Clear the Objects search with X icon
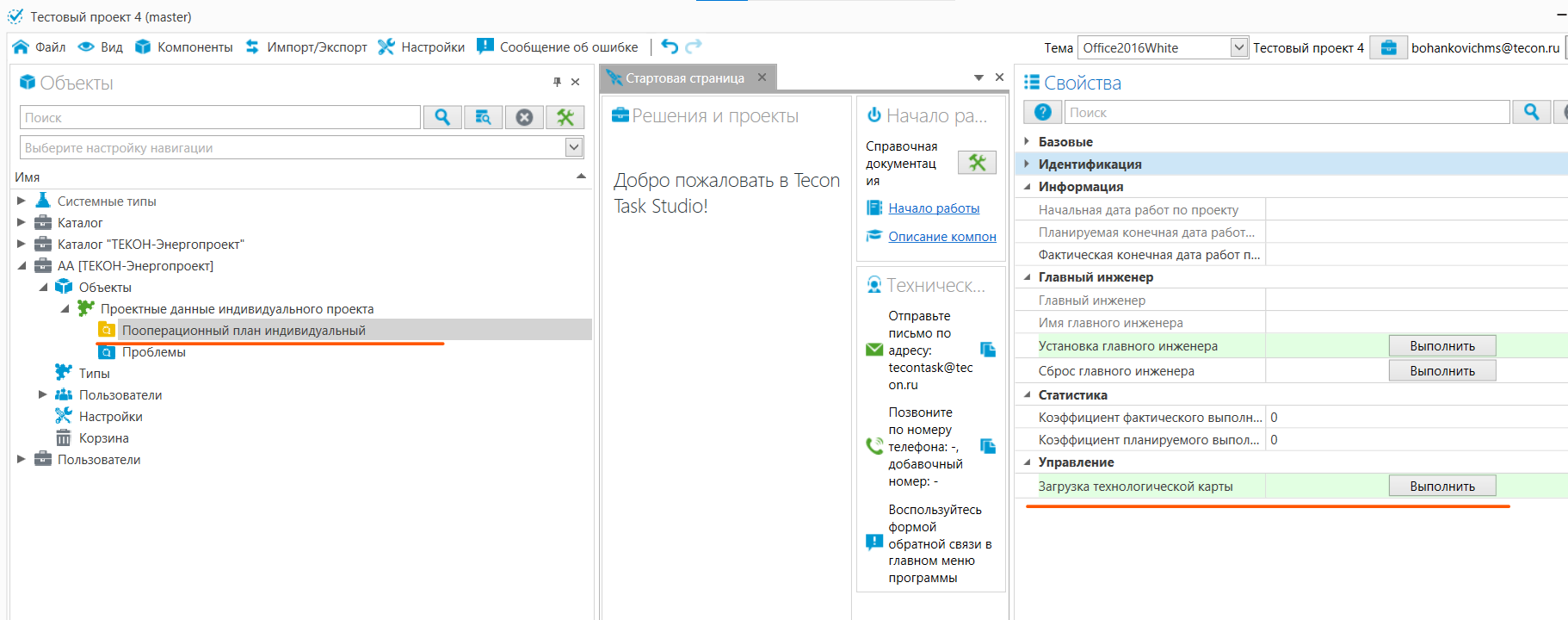This screenshot has width=1568, height=620. click(524, 117)
